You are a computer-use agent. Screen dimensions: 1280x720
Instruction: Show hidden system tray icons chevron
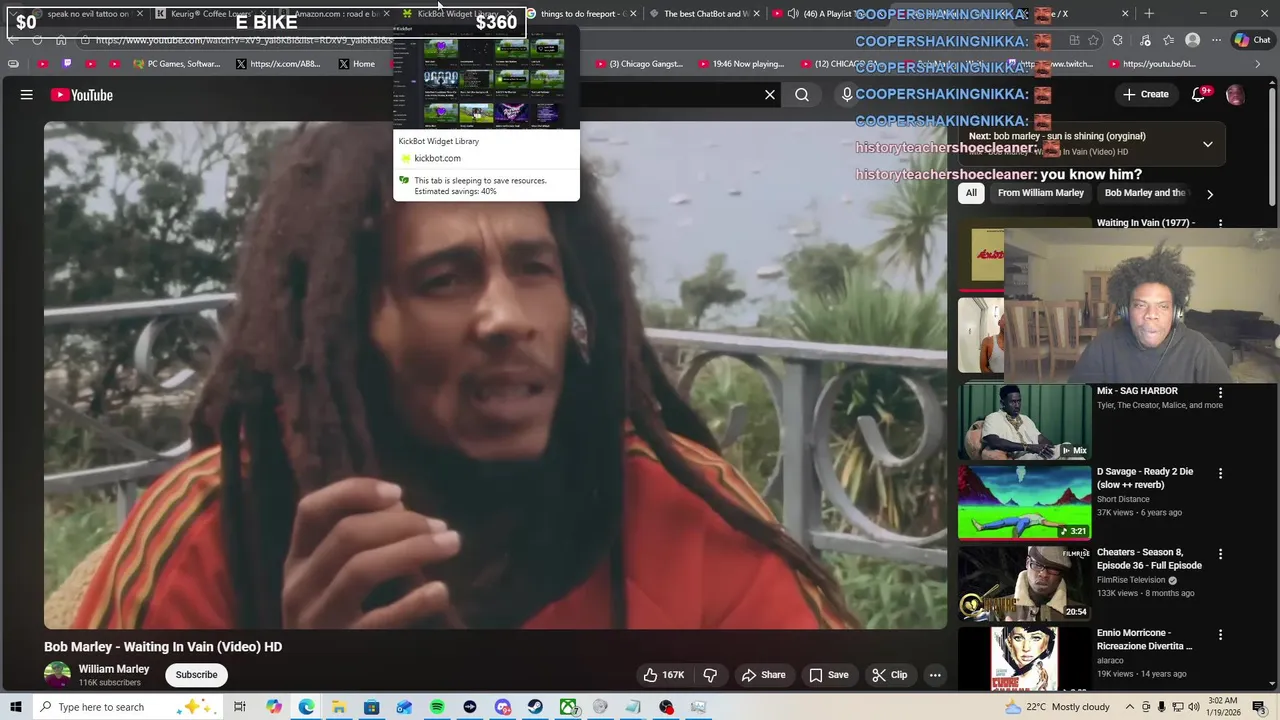click(x=1131, y=707)
